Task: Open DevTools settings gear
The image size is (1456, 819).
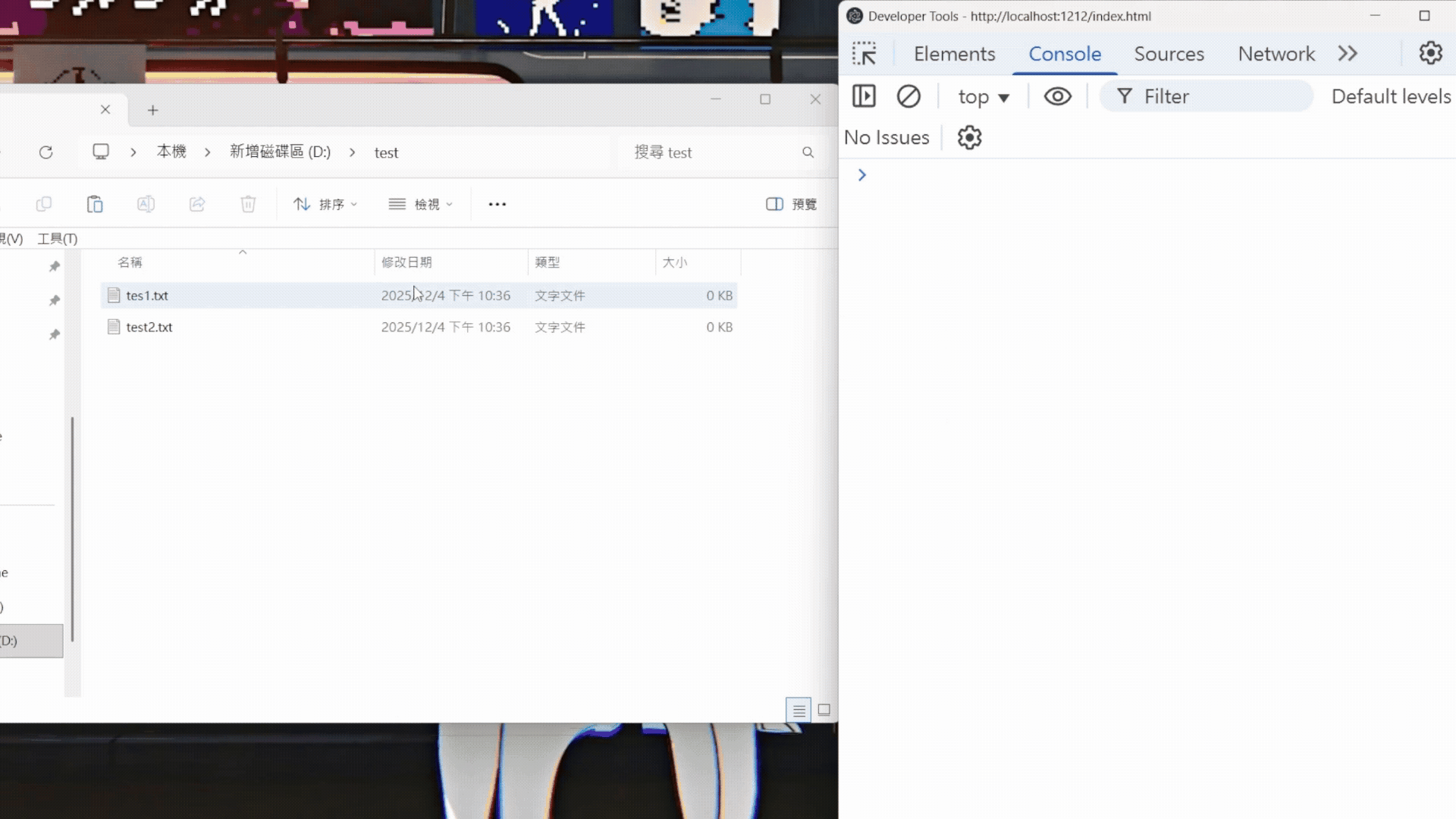Action: pos(1430,53)
